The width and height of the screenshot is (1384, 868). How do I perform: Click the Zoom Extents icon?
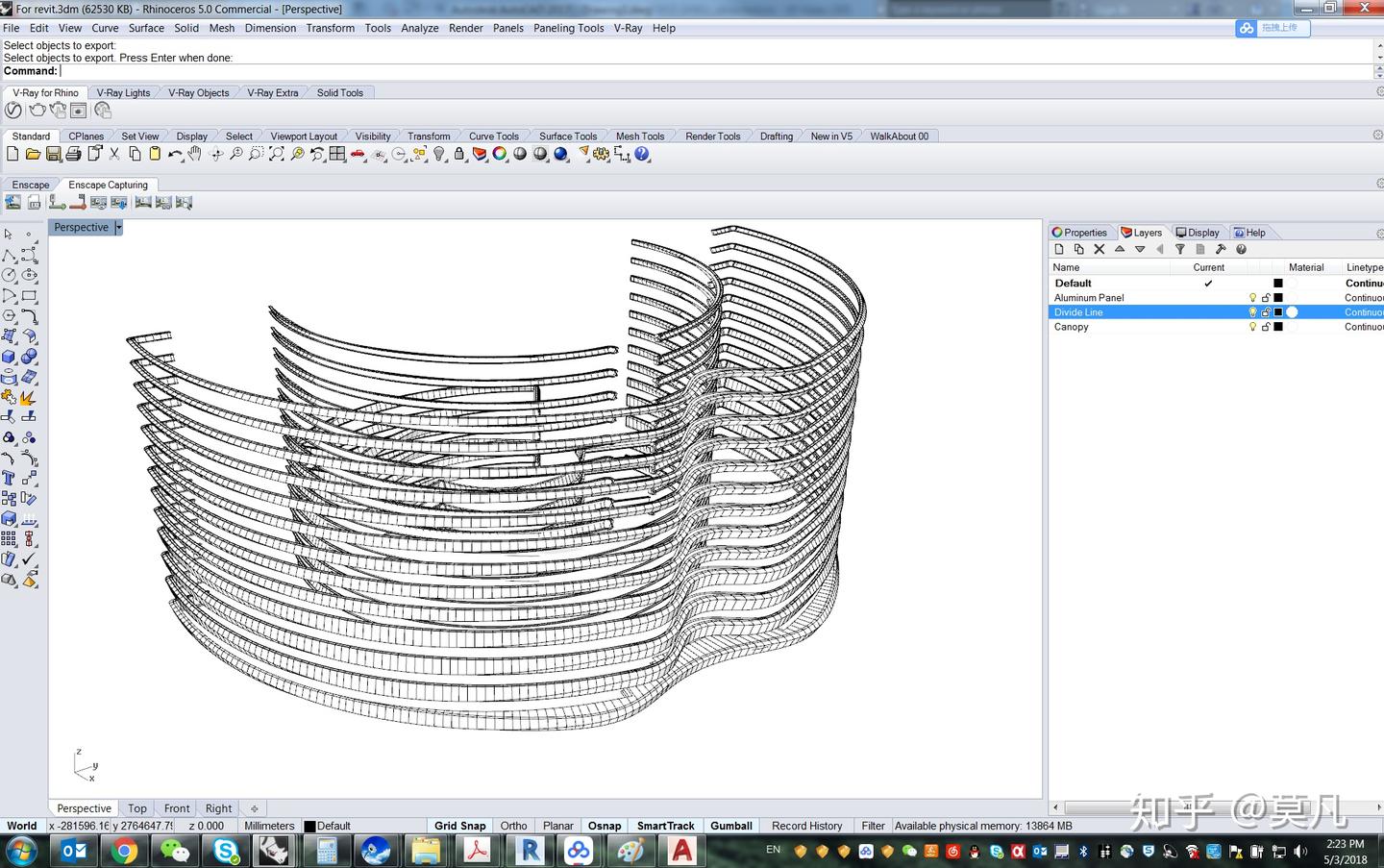[277, 154]
